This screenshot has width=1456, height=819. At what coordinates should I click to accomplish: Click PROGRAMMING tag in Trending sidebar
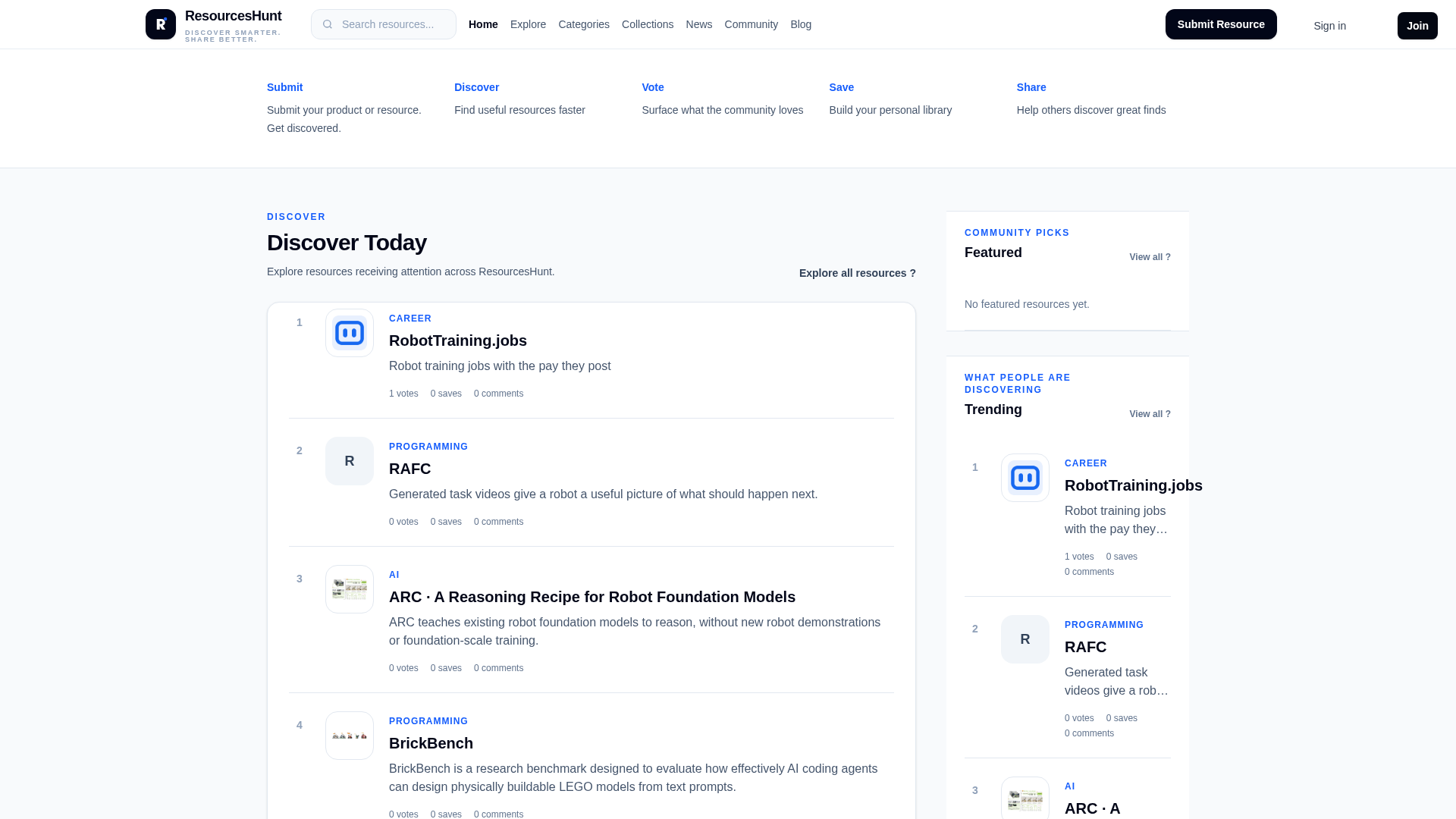[x=1104, y=625]
